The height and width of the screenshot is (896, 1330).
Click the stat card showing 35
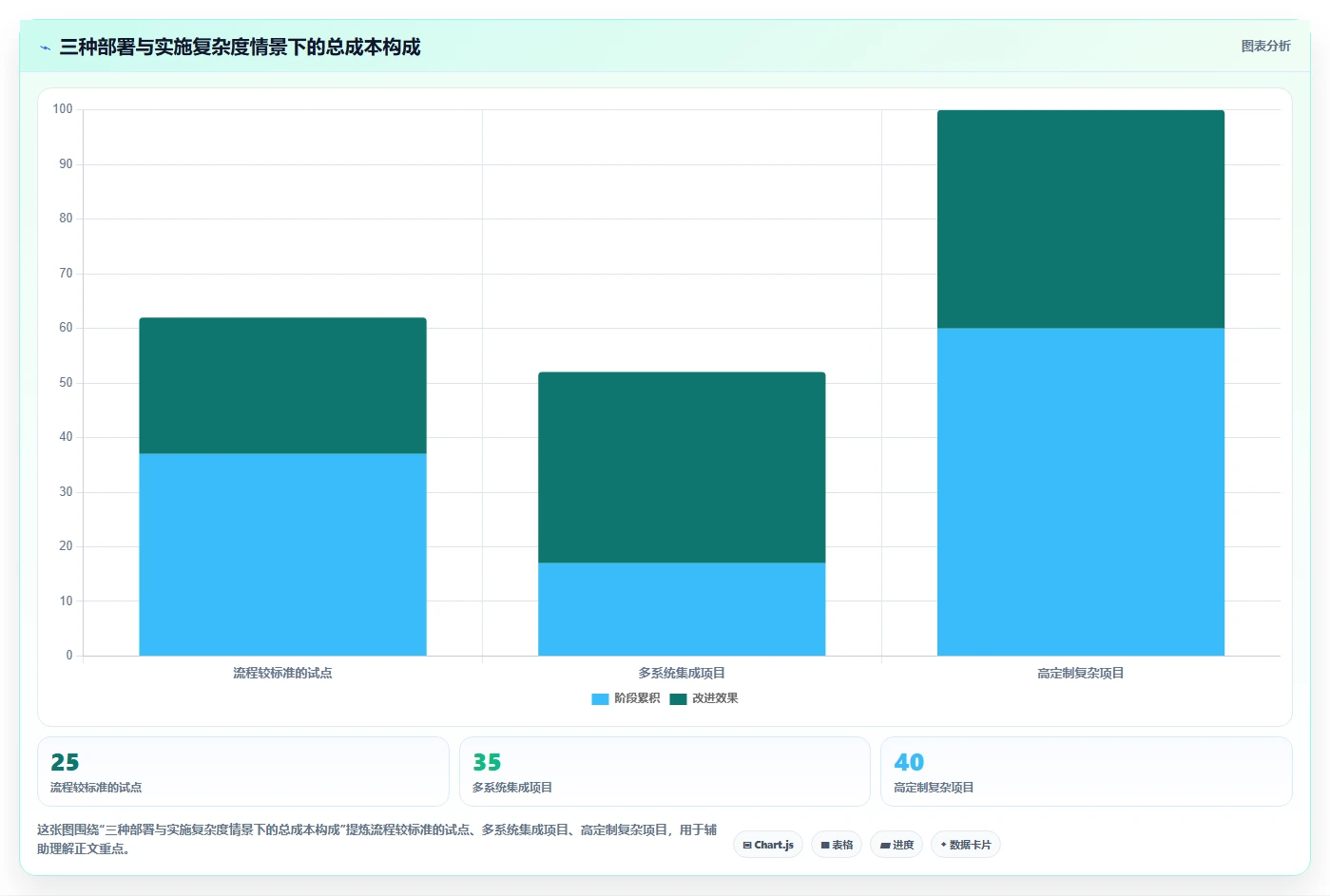point(665,772)
